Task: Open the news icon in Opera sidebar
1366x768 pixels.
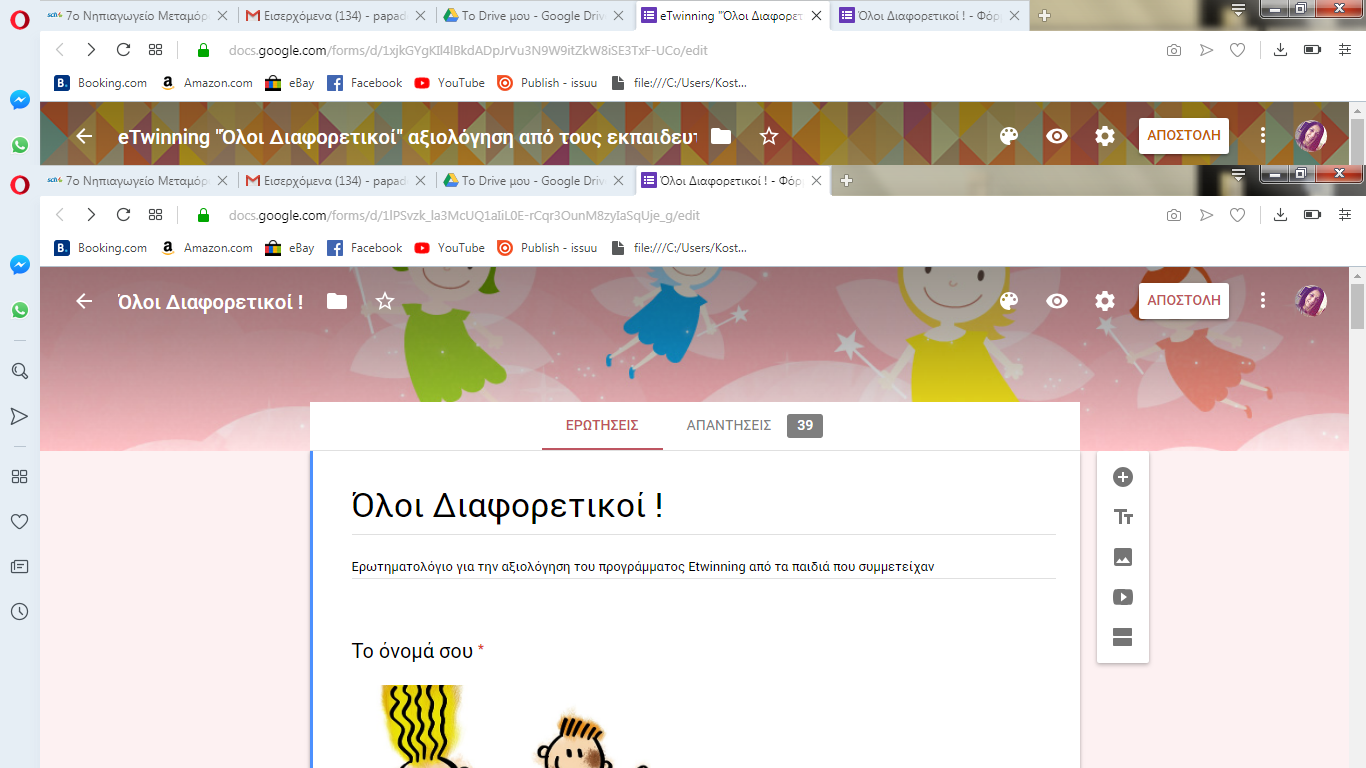Action: pyautogui.click(x=19, y=566)
